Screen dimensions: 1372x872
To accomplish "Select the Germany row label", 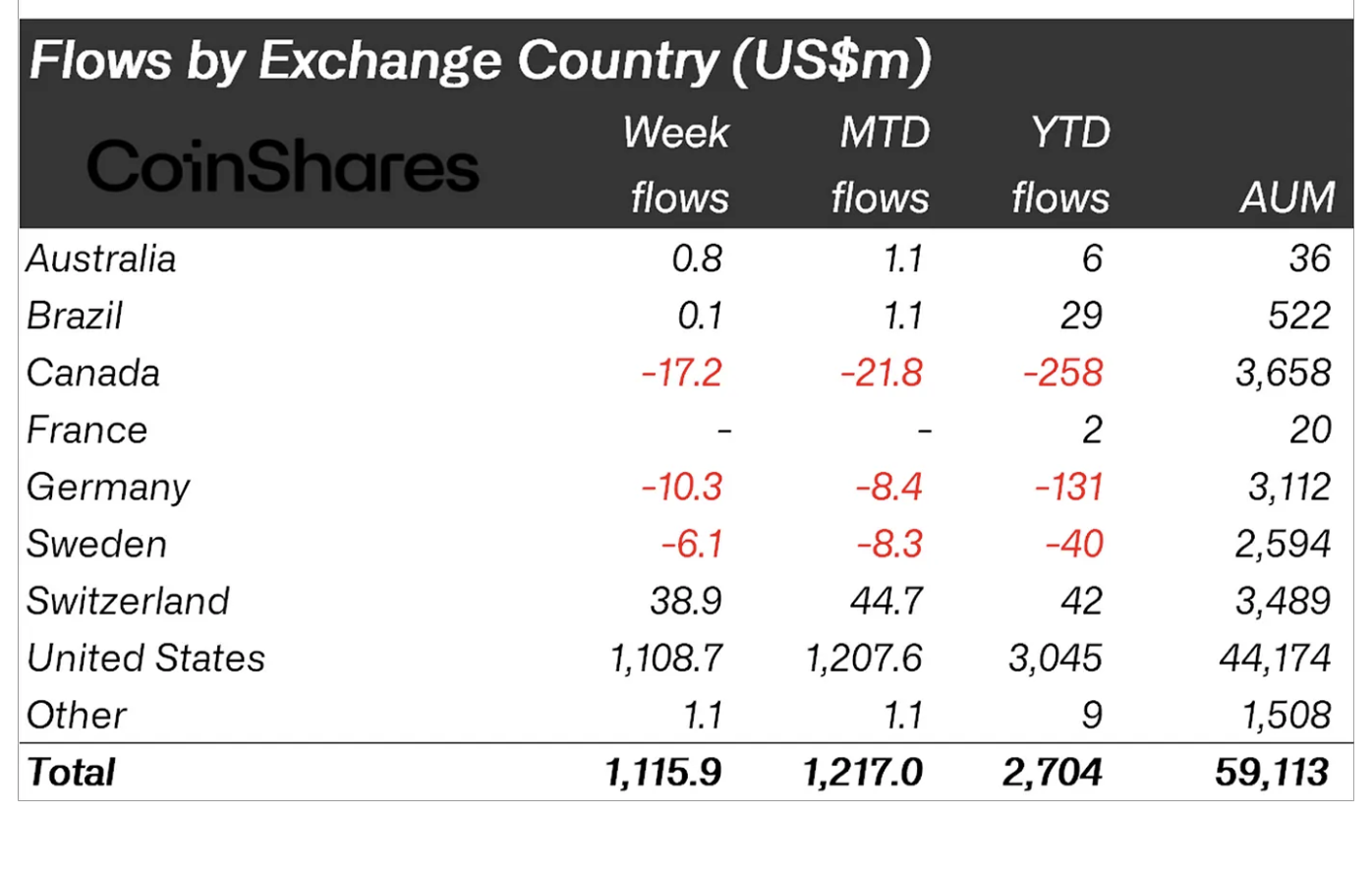I will click(x=108, y=487).
